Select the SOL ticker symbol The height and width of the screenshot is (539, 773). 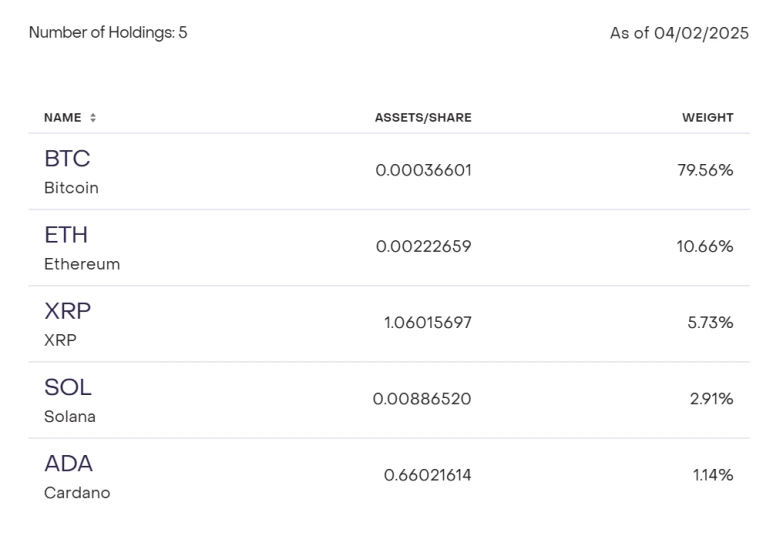click(68, 387)
